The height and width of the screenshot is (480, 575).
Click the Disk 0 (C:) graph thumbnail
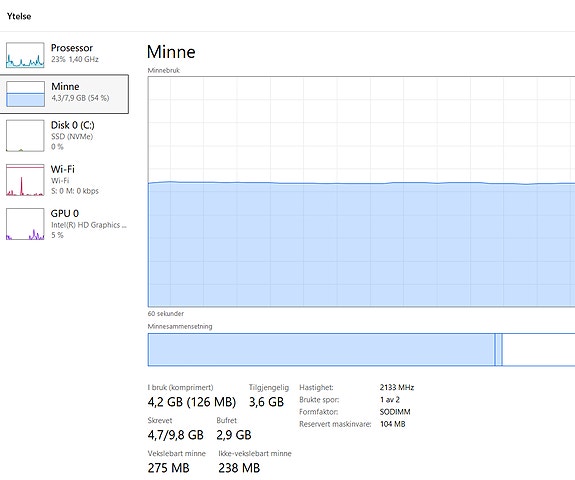point(25,136)
